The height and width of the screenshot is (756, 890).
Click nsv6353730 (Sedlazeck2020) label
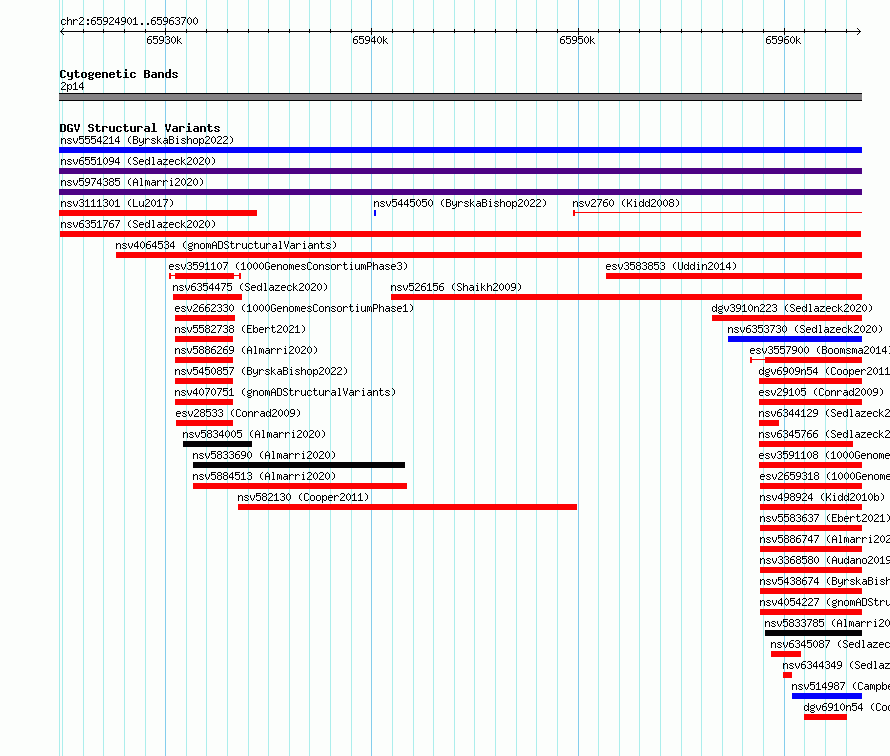[x=805, y=329]
